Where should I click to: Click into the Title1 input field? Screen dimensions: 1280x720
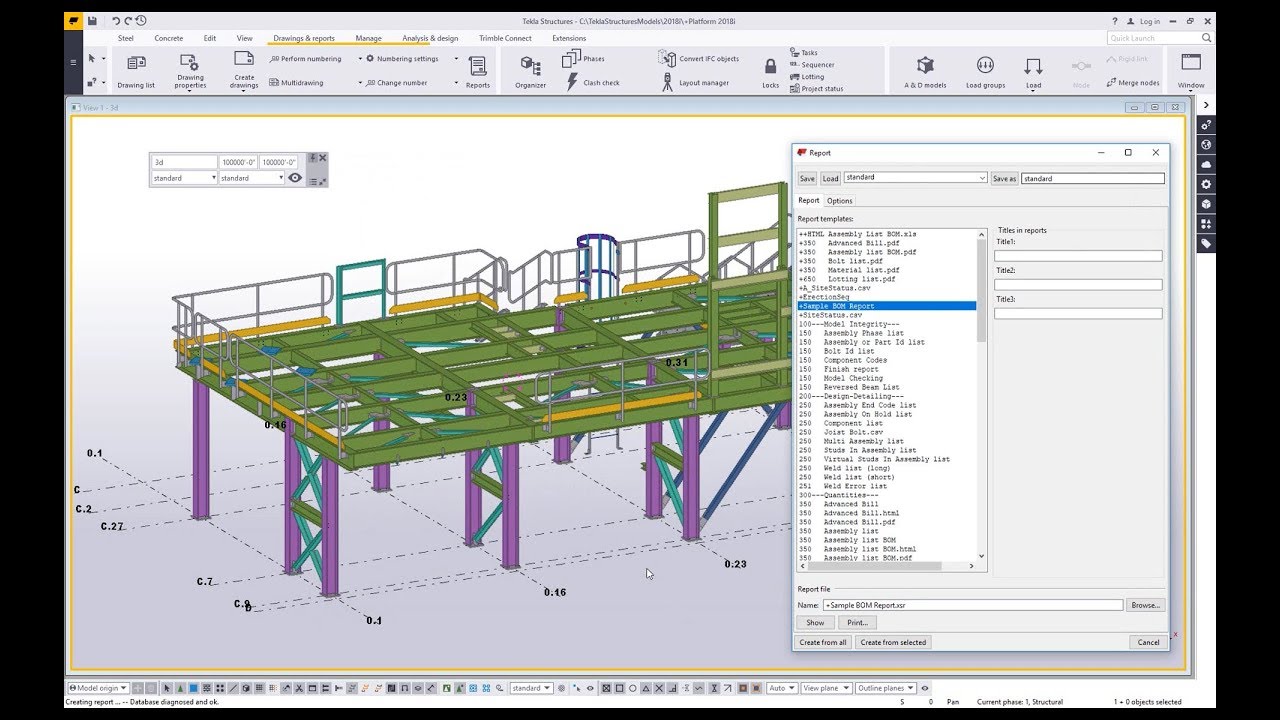pos(1078,256)
